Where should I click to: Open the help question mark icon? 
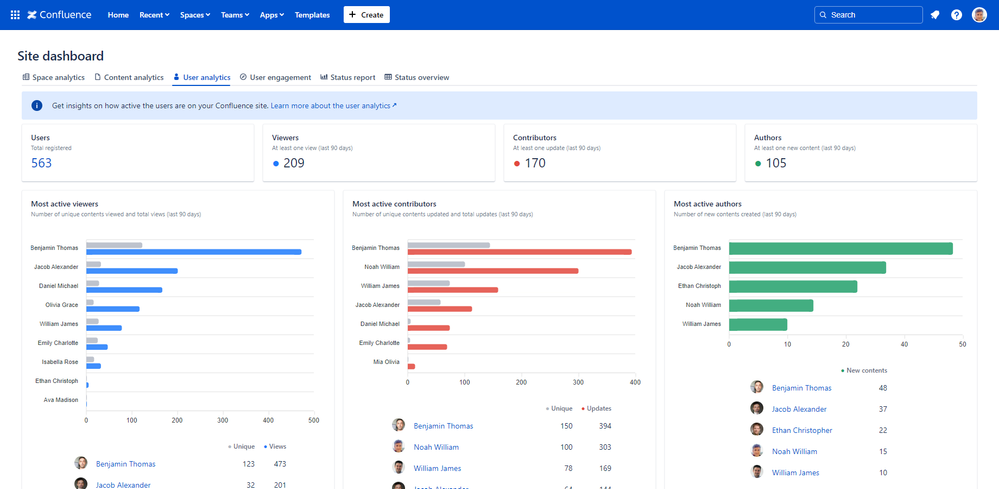click(x=957, y=15)
